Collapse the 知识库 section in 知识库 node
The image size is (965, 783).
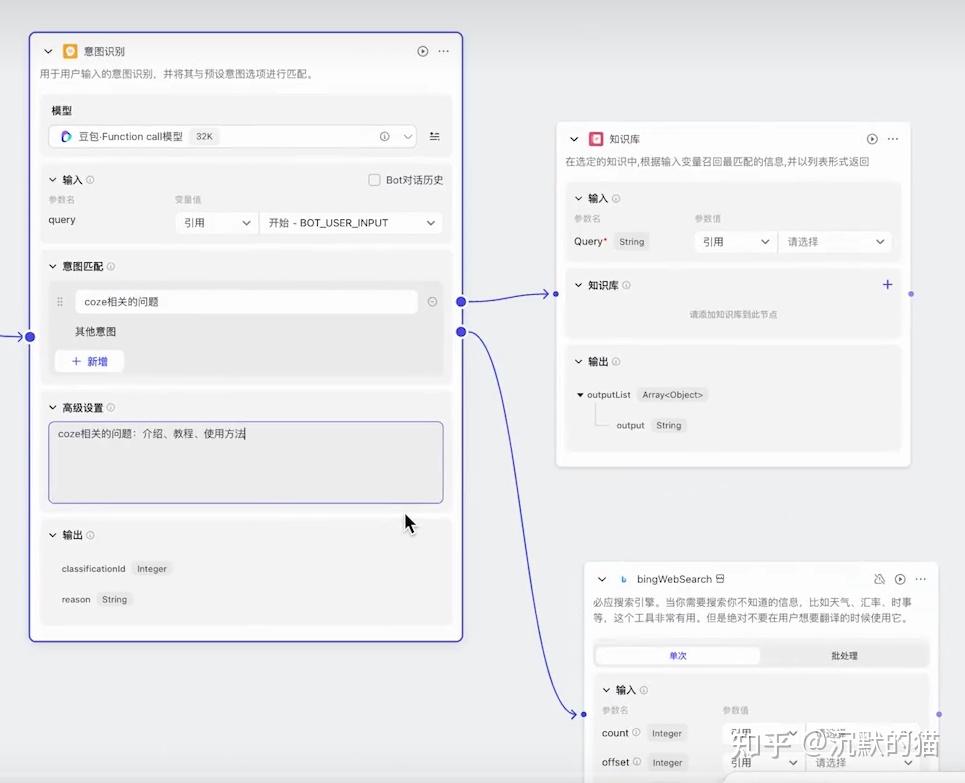pyautogui.click(x=579, y=285)
